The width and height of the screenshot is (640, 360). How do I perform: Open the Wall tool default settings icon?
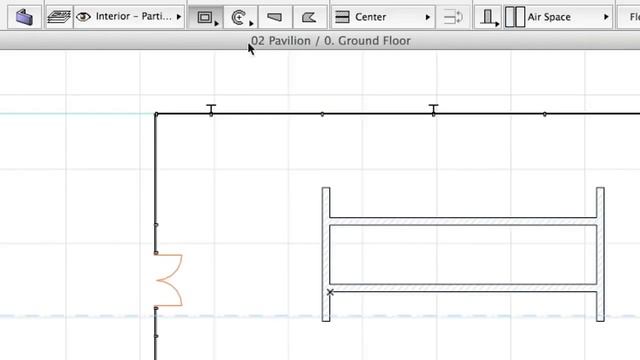point(24,17)
